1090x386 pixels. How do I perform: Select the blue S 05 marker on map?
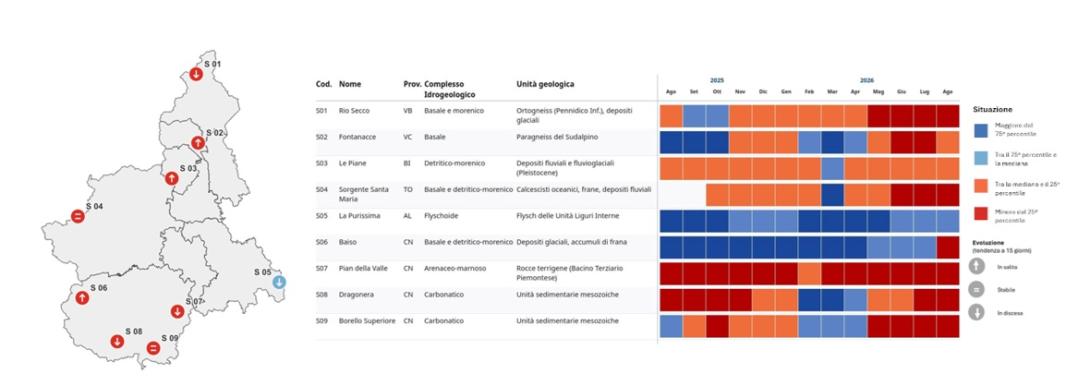tap(279, 282)
